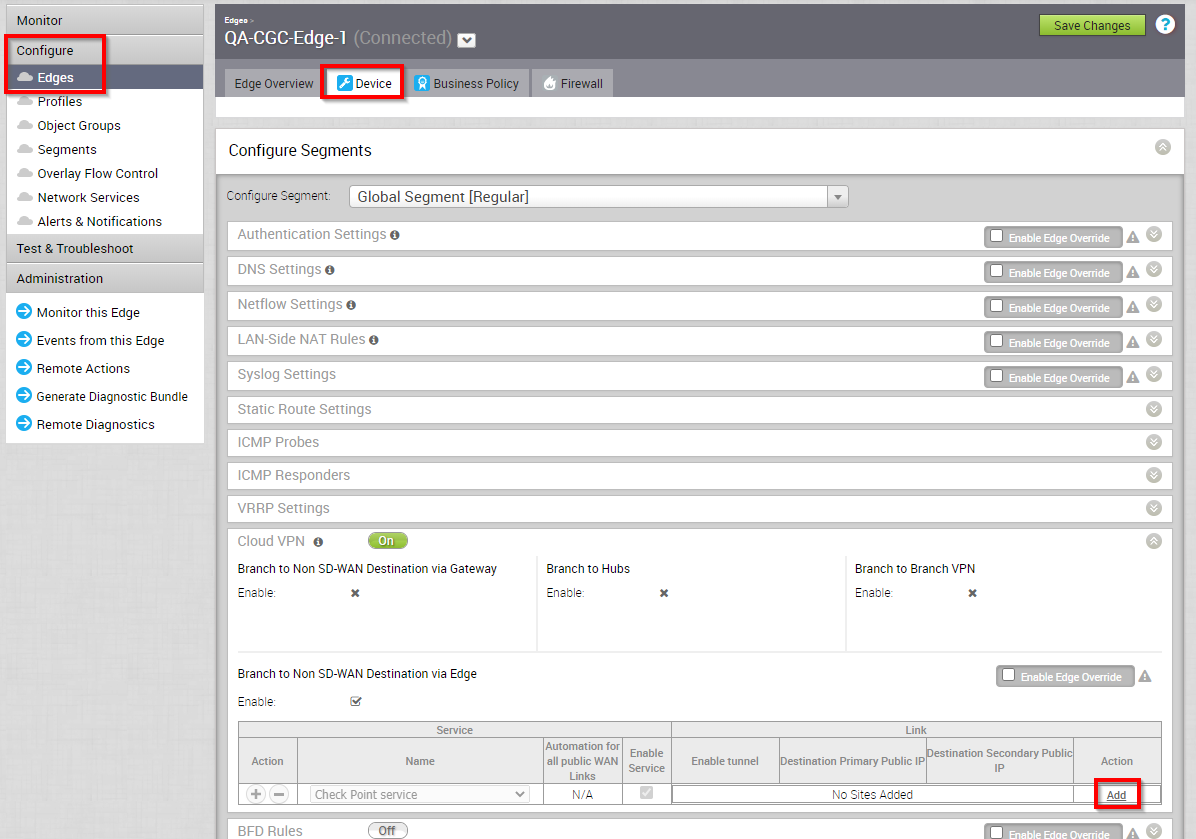Image resolution: width=1196 pixels, height=839 pixels.
Task: Enable Edge Override for Authentication Settings
Action: click(996, 236)
